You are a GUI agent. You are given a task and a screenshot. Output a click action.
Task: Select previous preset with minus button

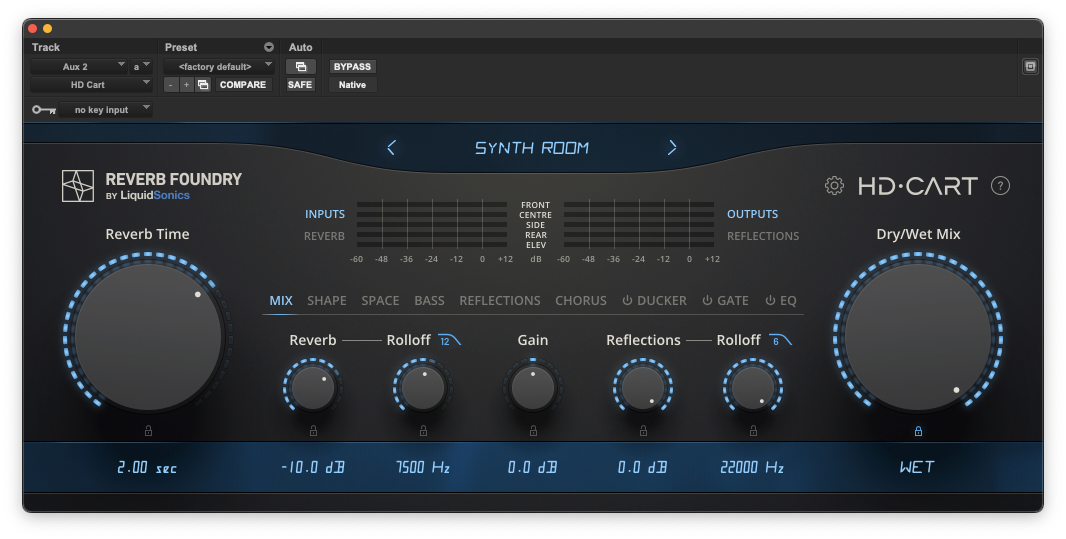[x=171, y=85]
